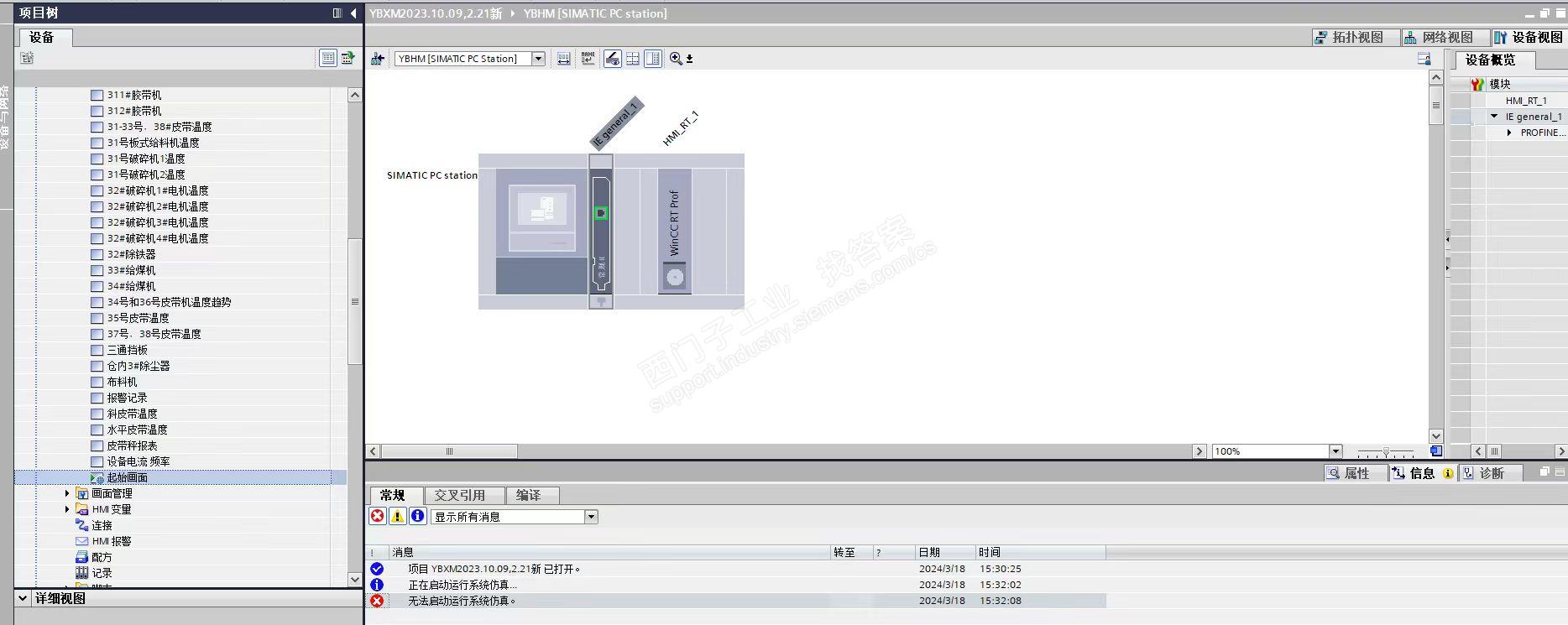Select 起始画面 screen in the project tree

click(x=127, y=477)
